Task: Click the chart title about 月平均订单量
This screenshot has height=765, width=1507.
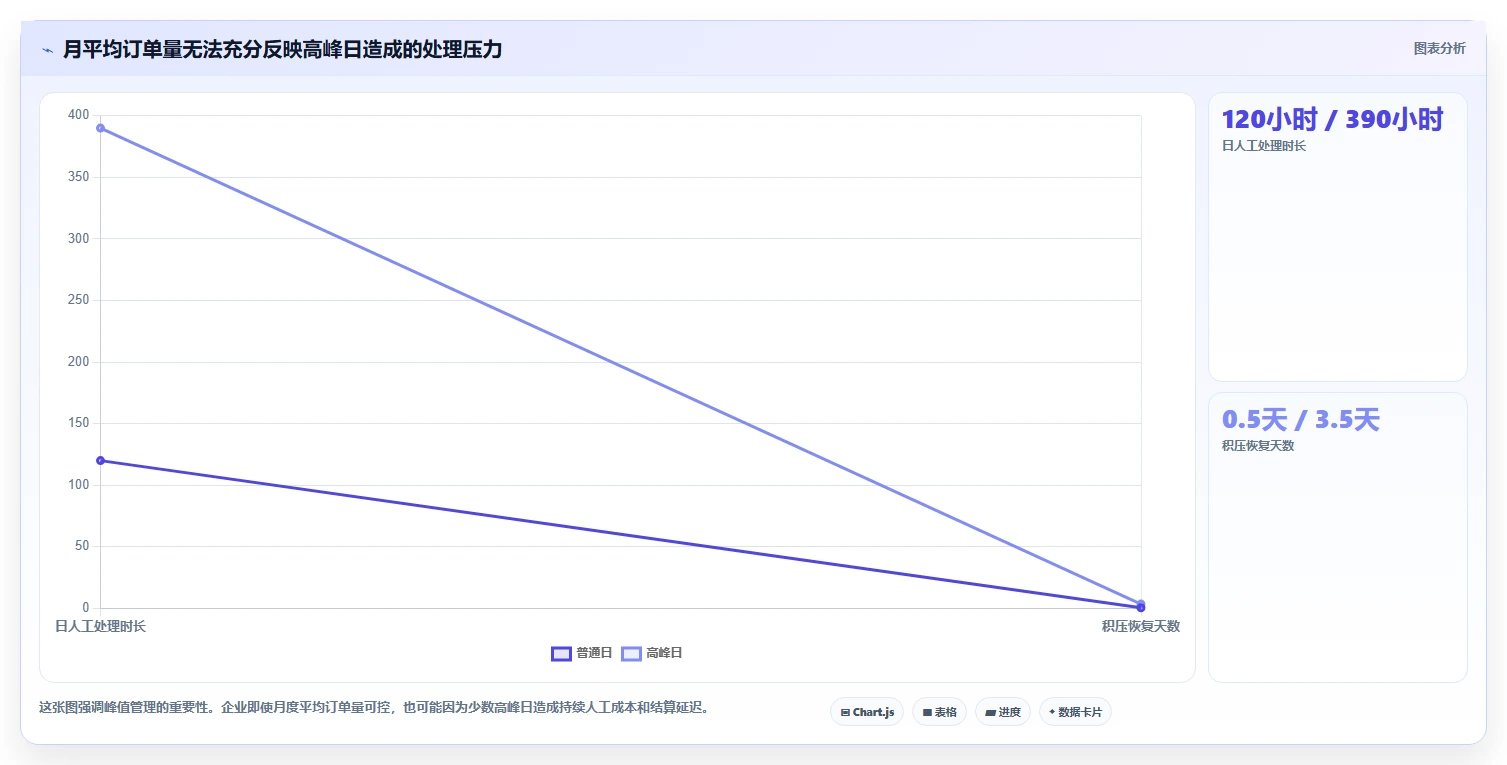Action: click(x=282, y=49)
